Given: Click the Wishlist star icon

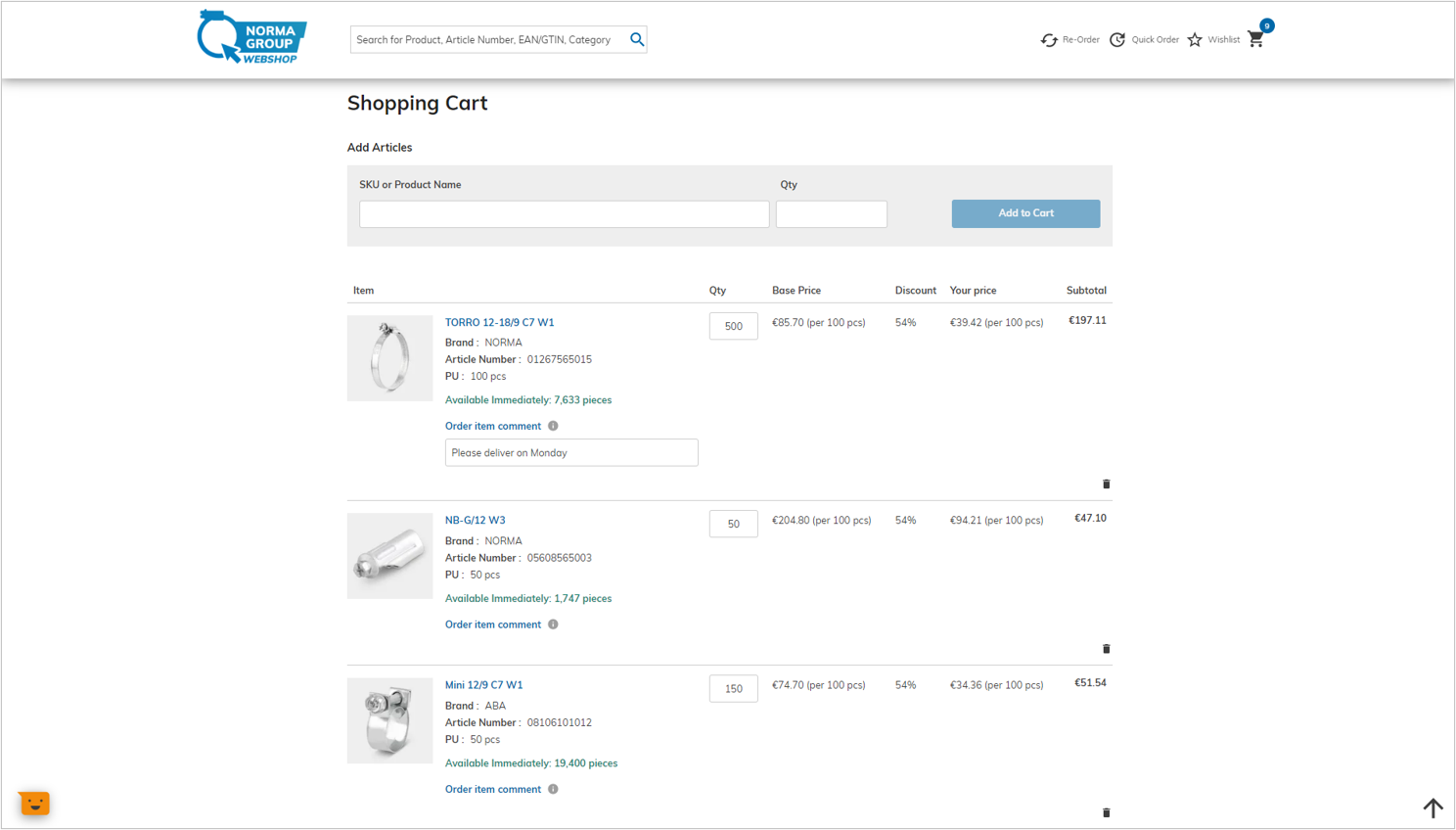Looking at the screenshot, I should [1195, 40].
